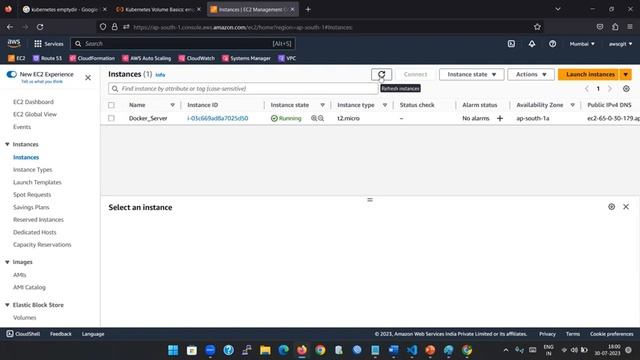Open a new browser tab
Image resolution: width=640 pixels, height=360 pixels.
tap(308, 9)
